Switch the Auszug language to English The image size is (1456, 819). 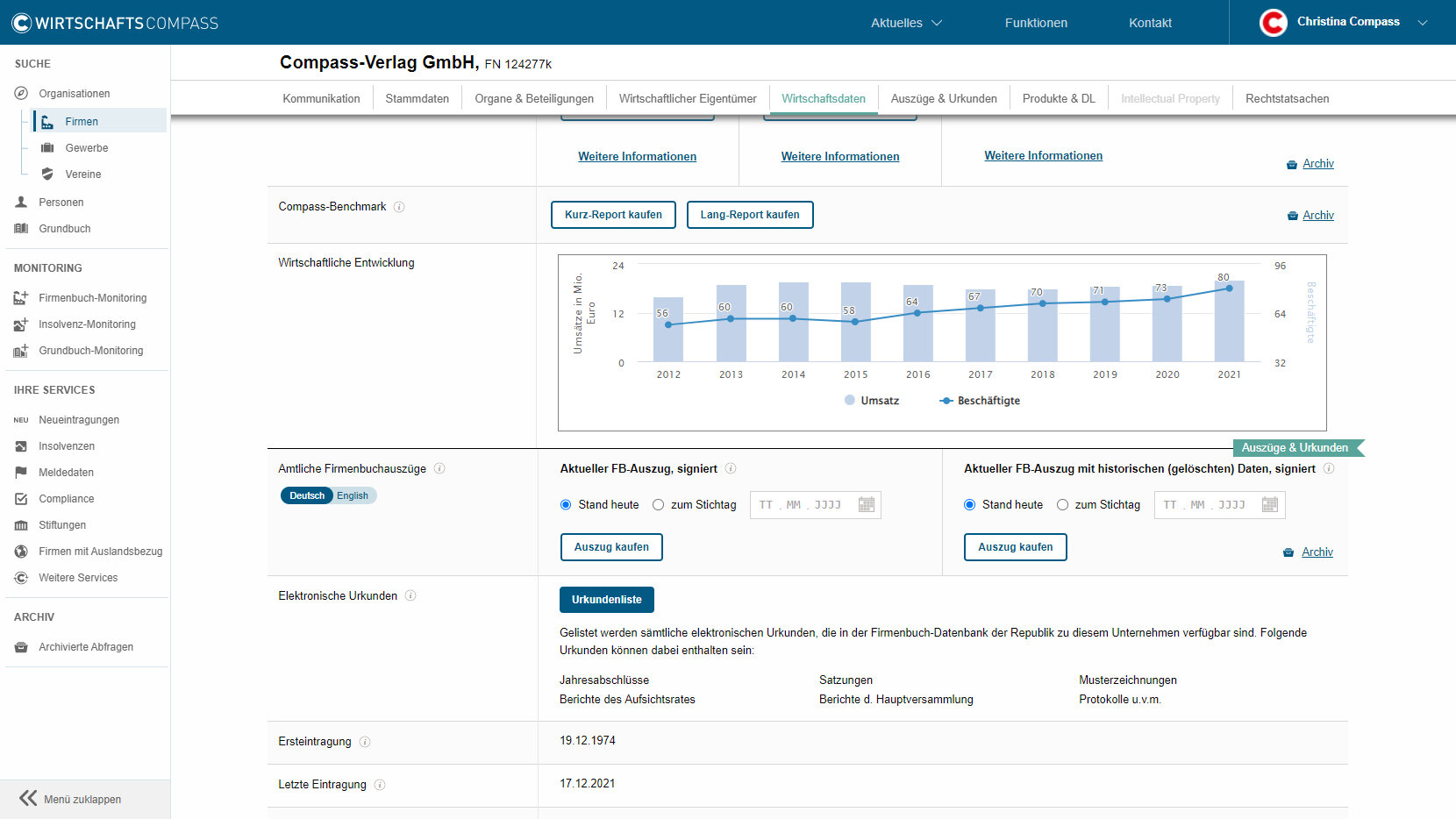coord(353,495)
